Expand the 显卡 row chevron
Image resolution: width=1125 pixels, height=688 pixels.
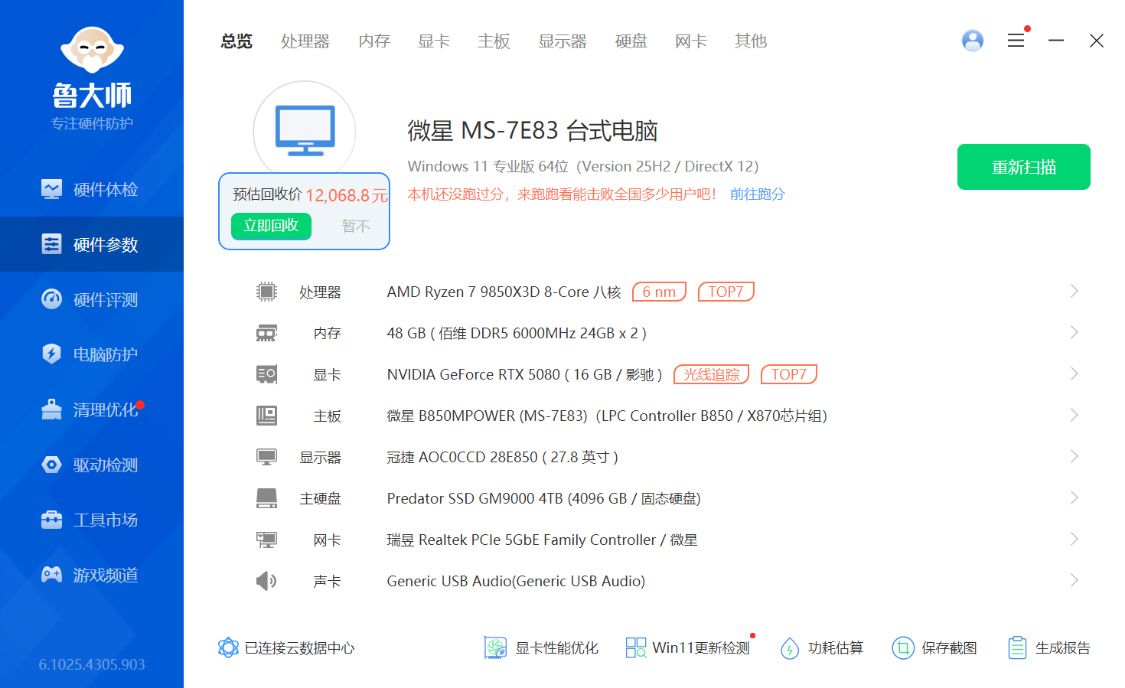click(1074, 374)
